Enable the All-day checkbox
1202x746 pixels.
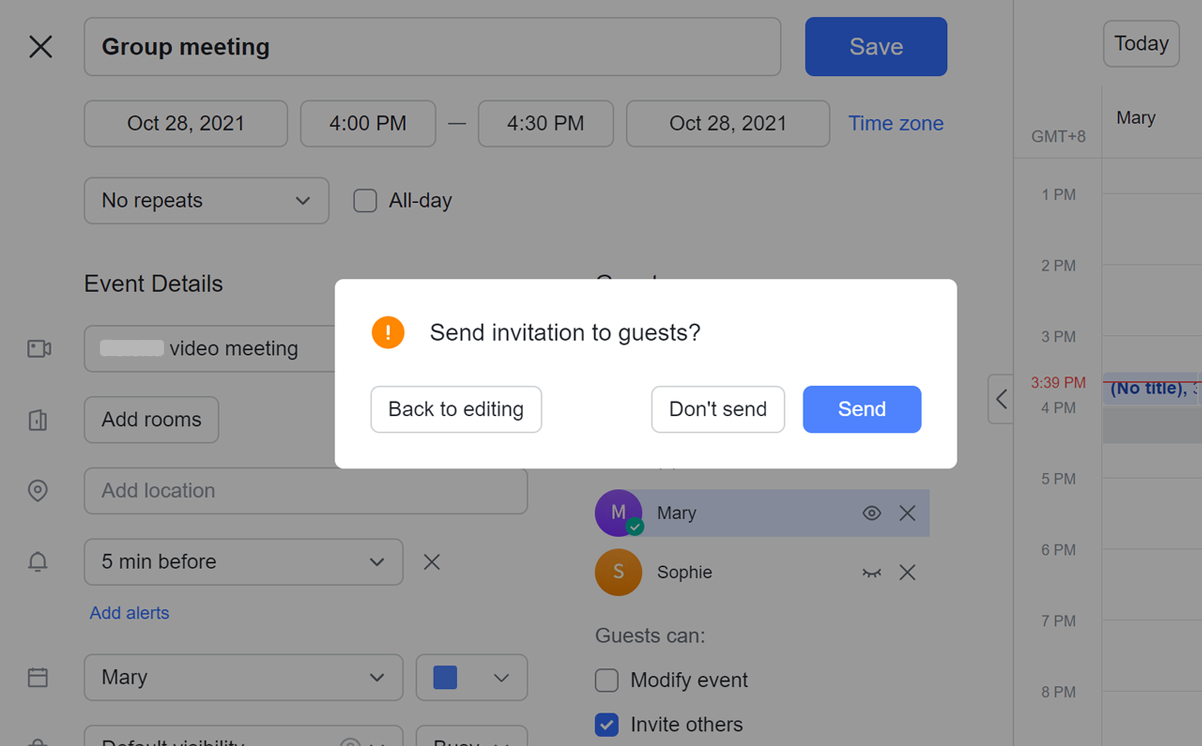[365, 201]
